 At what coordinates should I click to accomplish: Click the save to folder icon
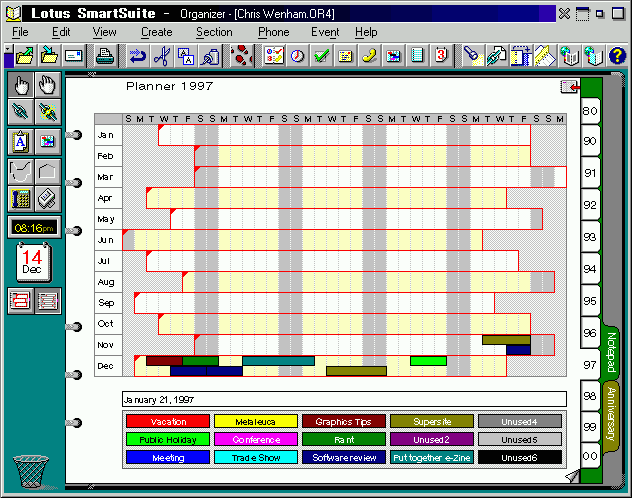click(x=49, y=55)
